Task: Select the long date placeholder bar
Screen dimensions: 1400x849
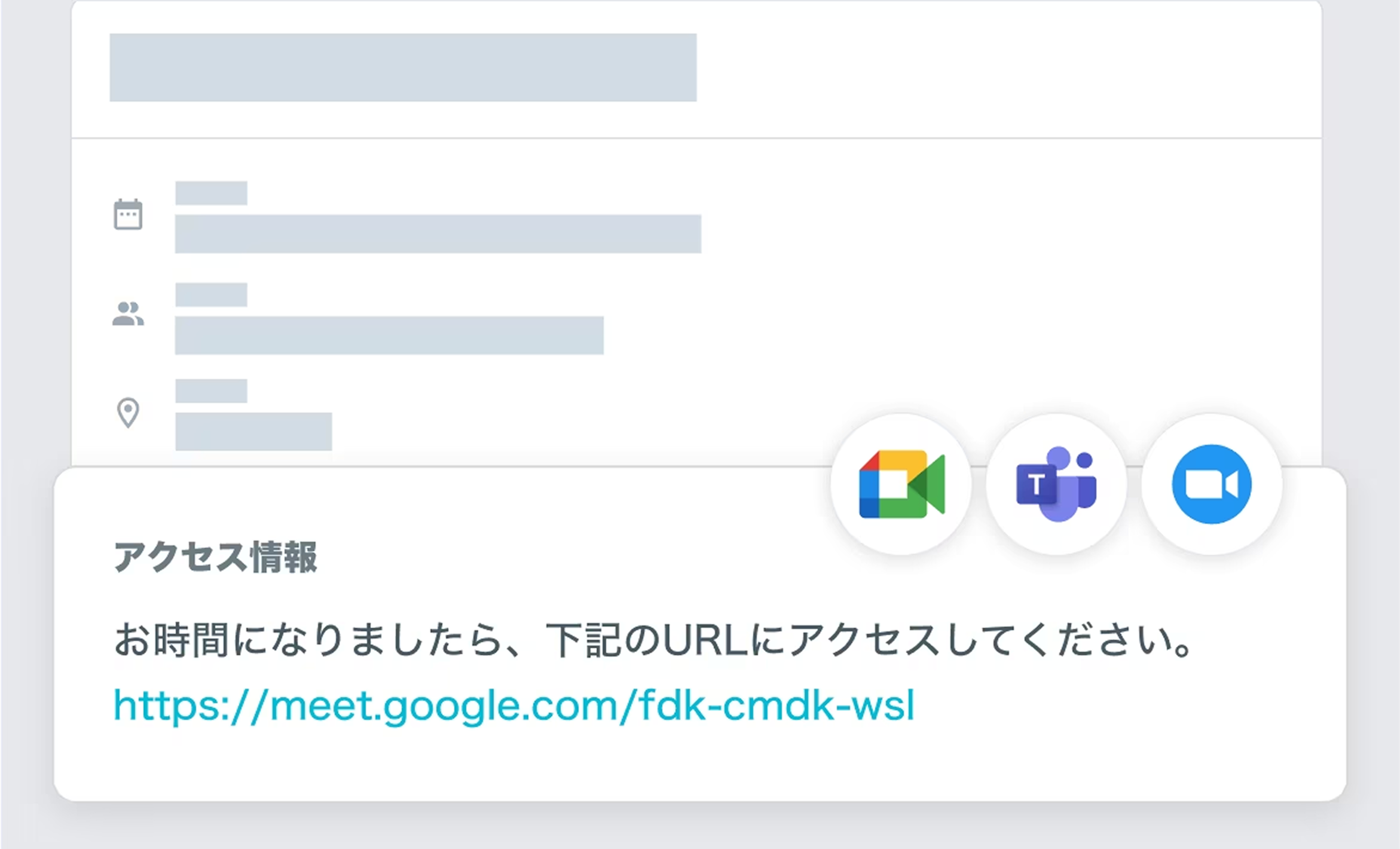Action: tap(438, 234)
